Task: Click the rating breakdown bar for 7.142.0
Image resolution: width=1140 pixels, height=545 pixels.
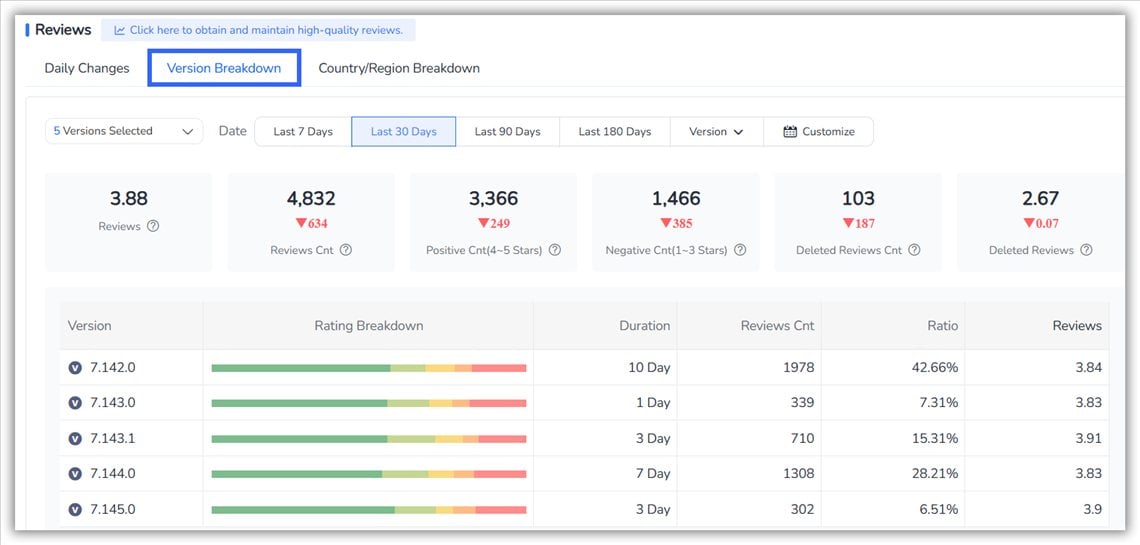Action: click(369, 368)
